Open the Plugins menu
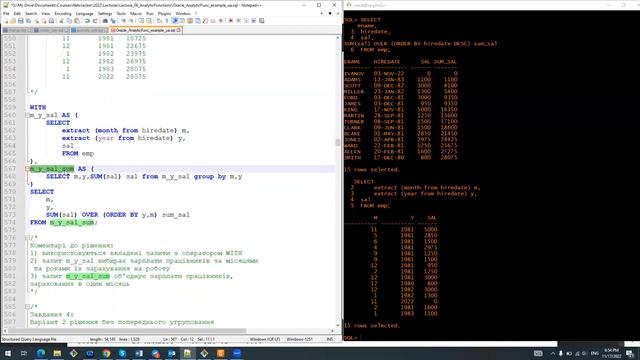Screen dimensions: 640x360 click(x=164, y=13)
